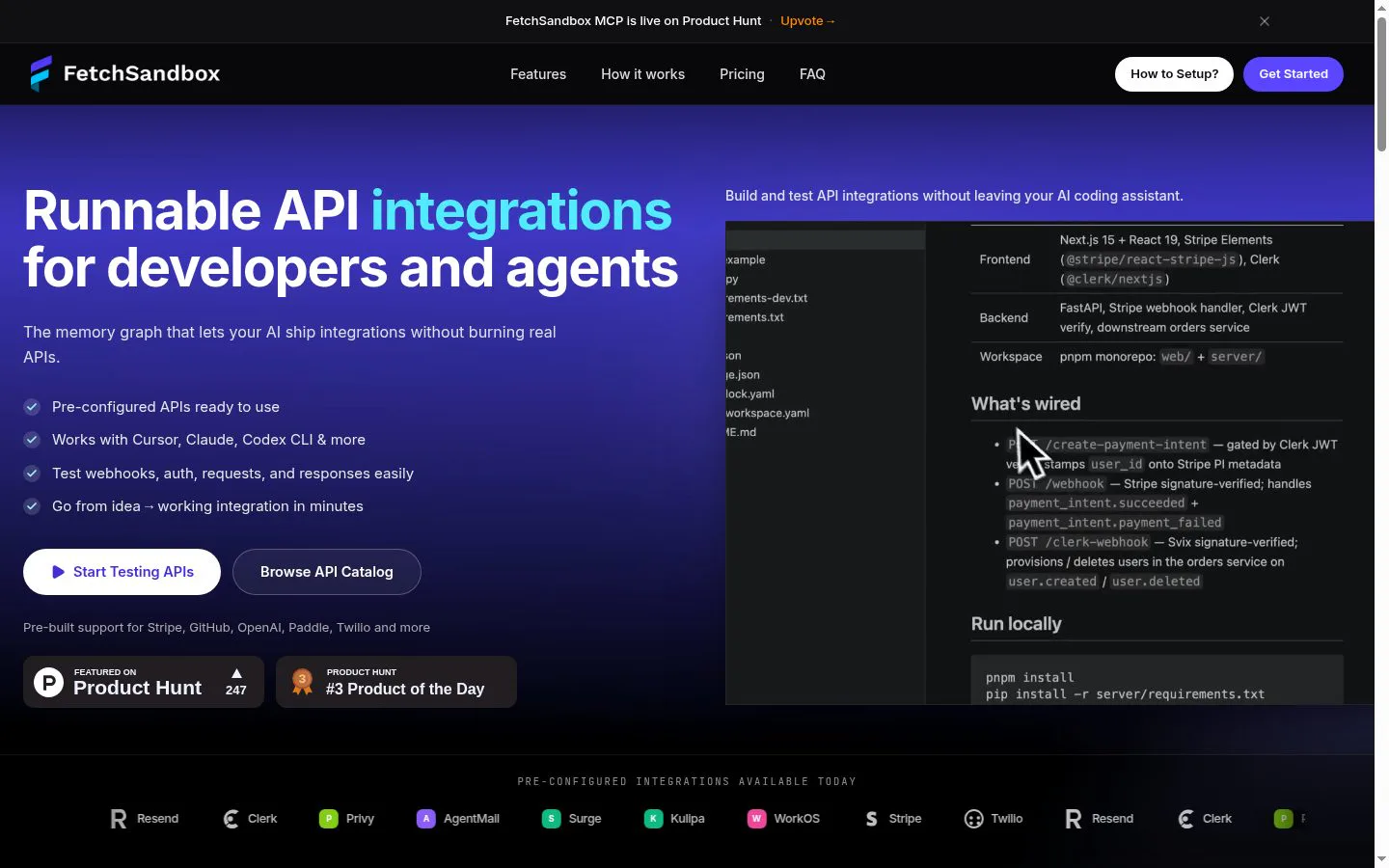Viewport: 1389px width, 868px height.
Task: Click the scrollbar up arrow
Action: tap(1381, 8)
